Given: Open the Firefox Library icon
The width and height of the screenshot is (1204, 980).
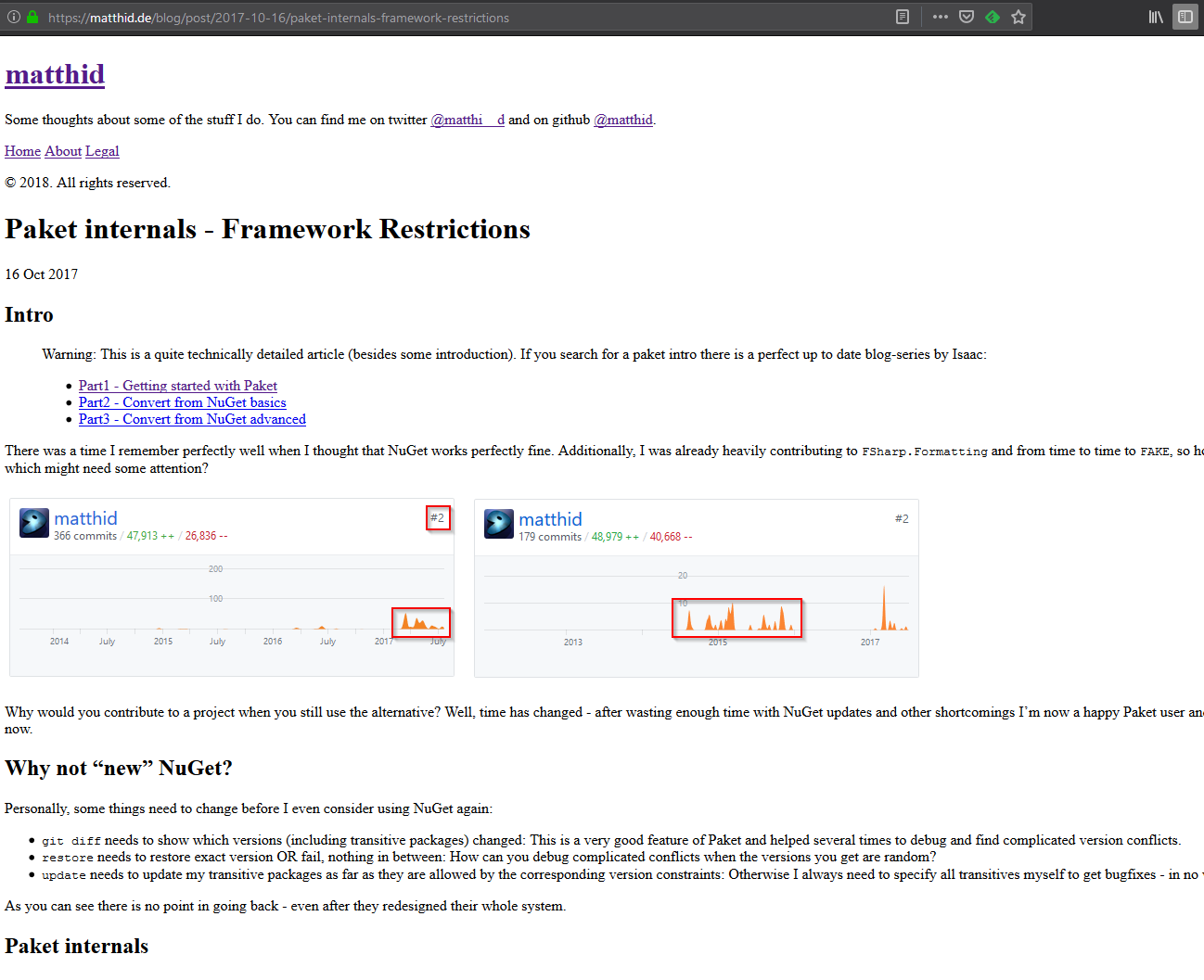Looking at the screenshot, I should [1156, 17].
